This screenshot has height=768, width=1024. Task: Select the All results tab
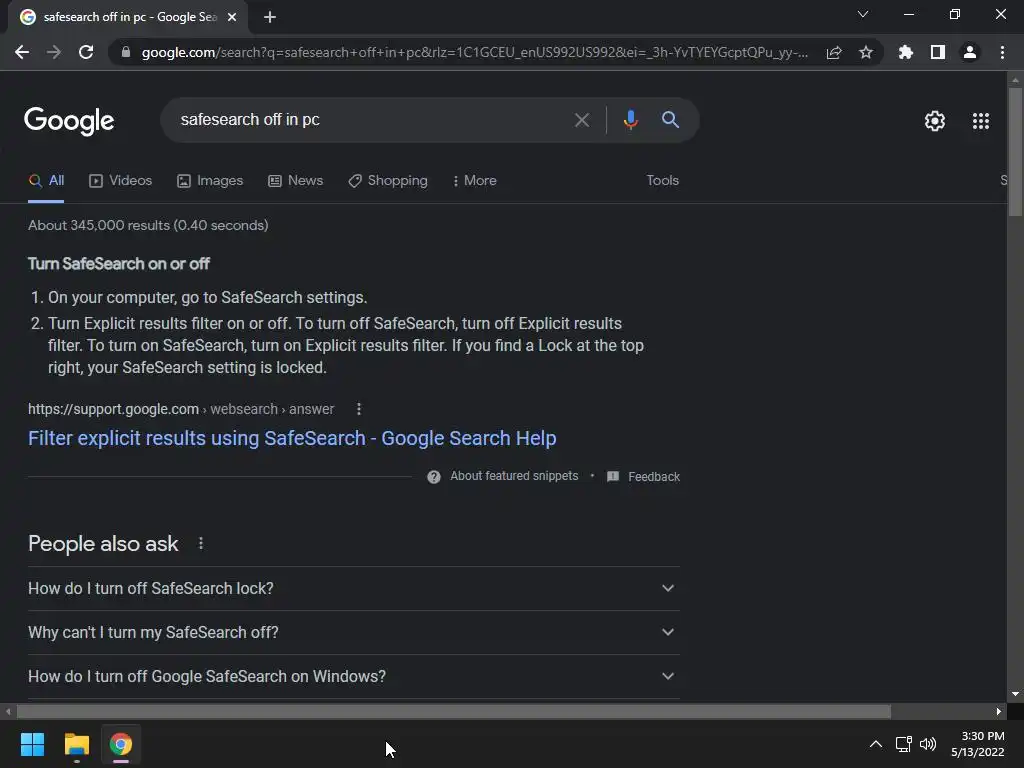[46, 181]
